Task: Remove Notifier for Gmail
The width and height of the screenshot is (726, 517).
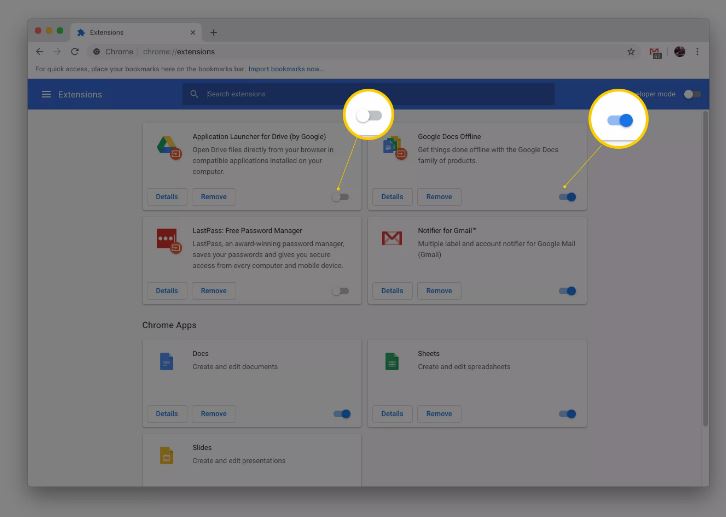Action: [x=439, y=291]
